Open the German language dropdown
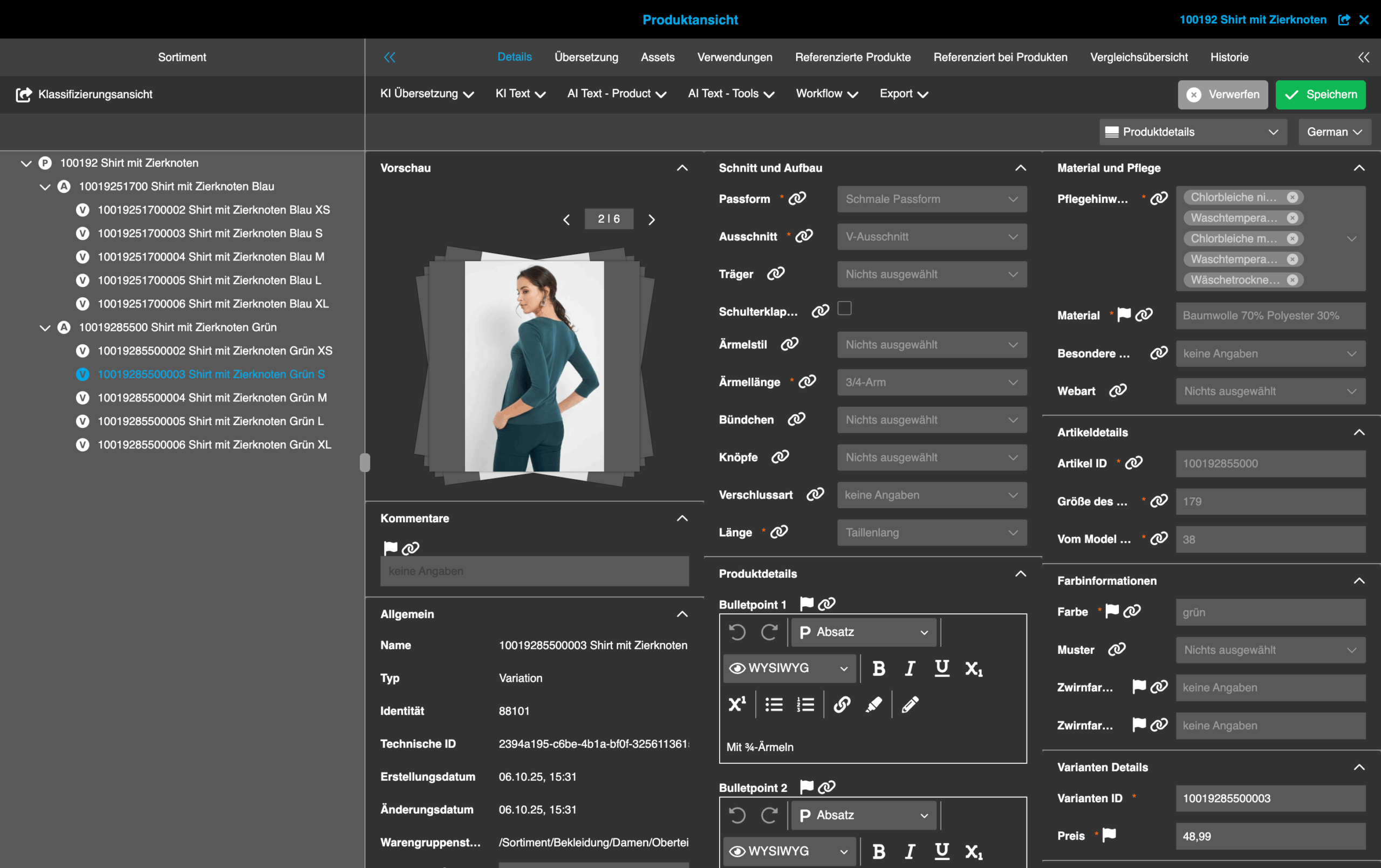 pos(1334,132)
